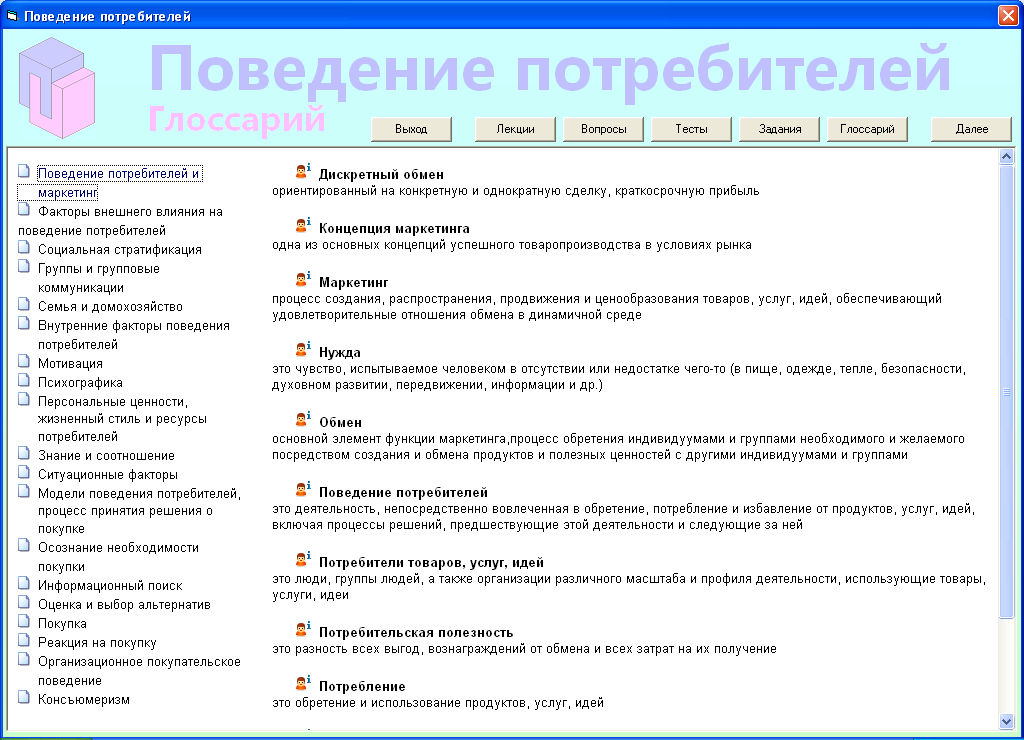The image size is (1024, 740).
Task: Click the page icon beside 'Покупка'
Action: [24, 620]
